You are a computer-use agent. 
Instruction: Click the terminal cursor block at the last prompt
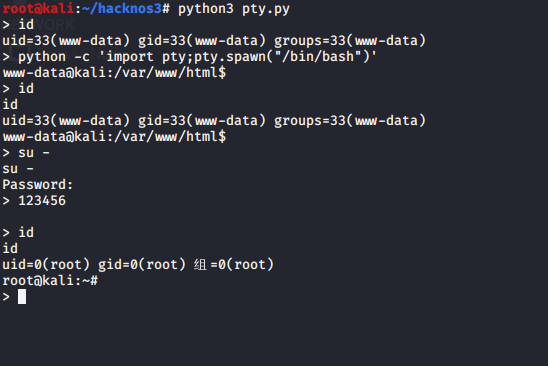click(x=22, y=297)
